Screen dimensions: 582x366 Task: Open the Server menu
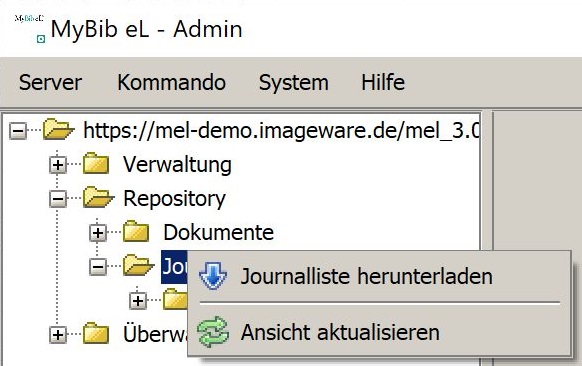50,82
